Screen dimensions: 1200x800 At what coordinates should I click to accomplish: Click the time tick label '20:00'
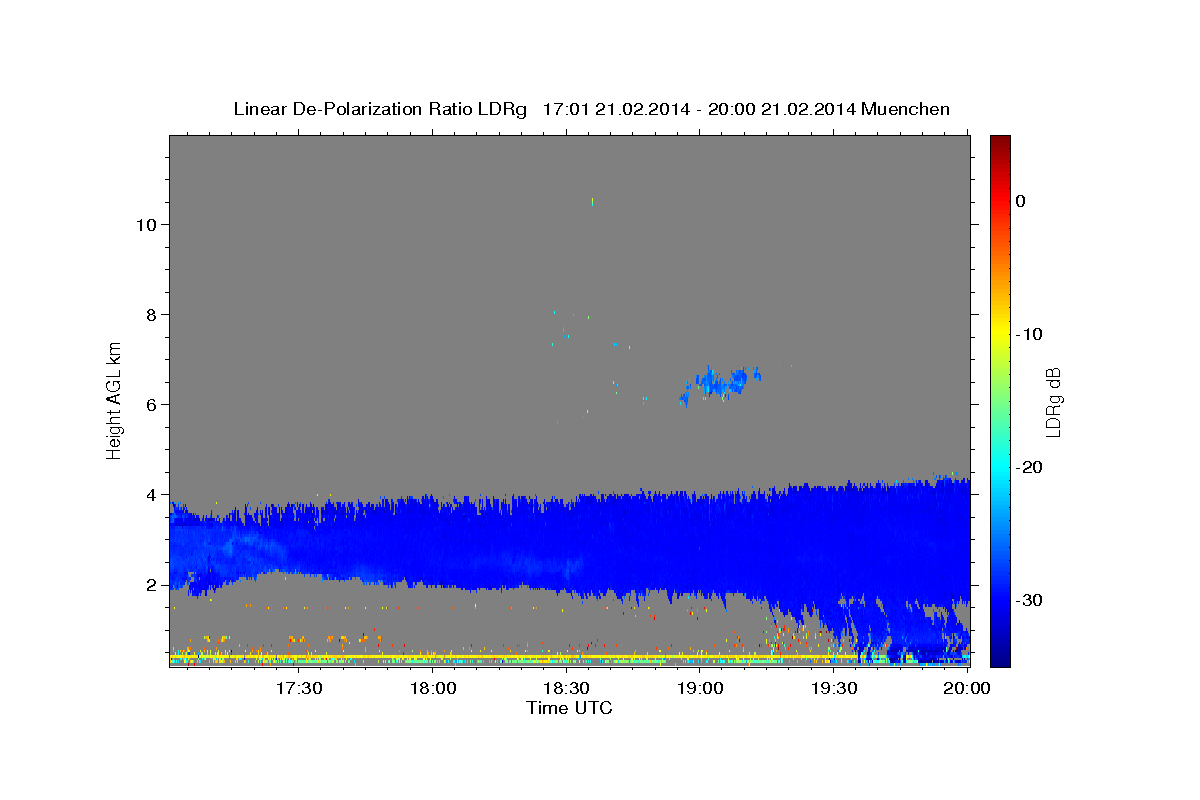point(967,688)
